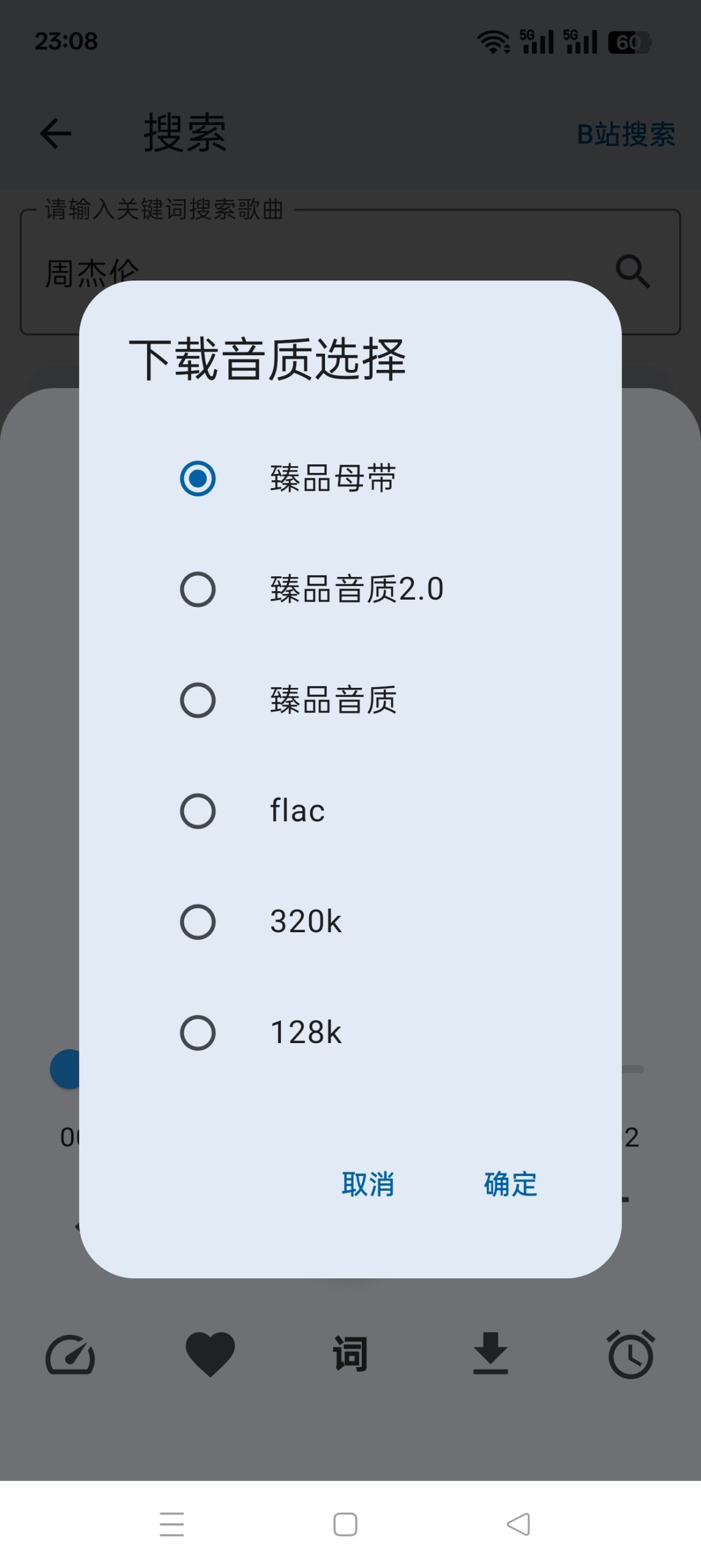Viewport: 701px width, 1568px height.
Task: Tap the playback speed dial icon
Action: coord(70,1355)
